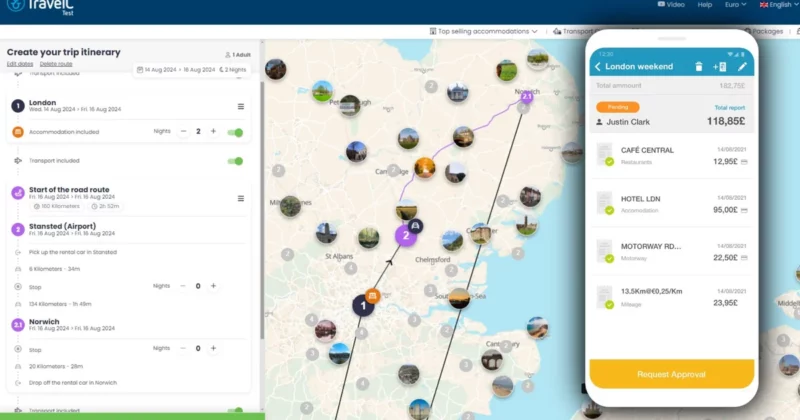Click Norwich stop title
Viewport: 800px width, 420px height.
(44, 322)
